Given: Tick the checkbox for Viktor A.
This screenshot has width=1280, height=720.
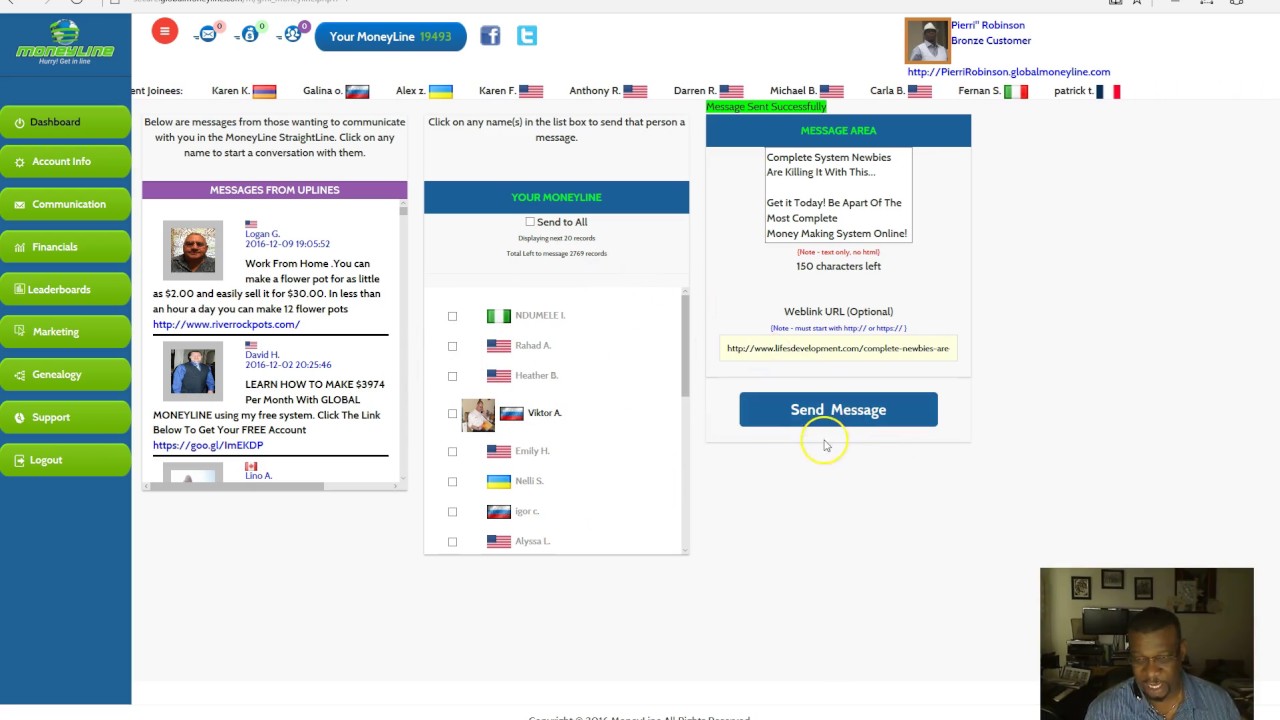Looking at the screenshot, I should coord(452,413).
